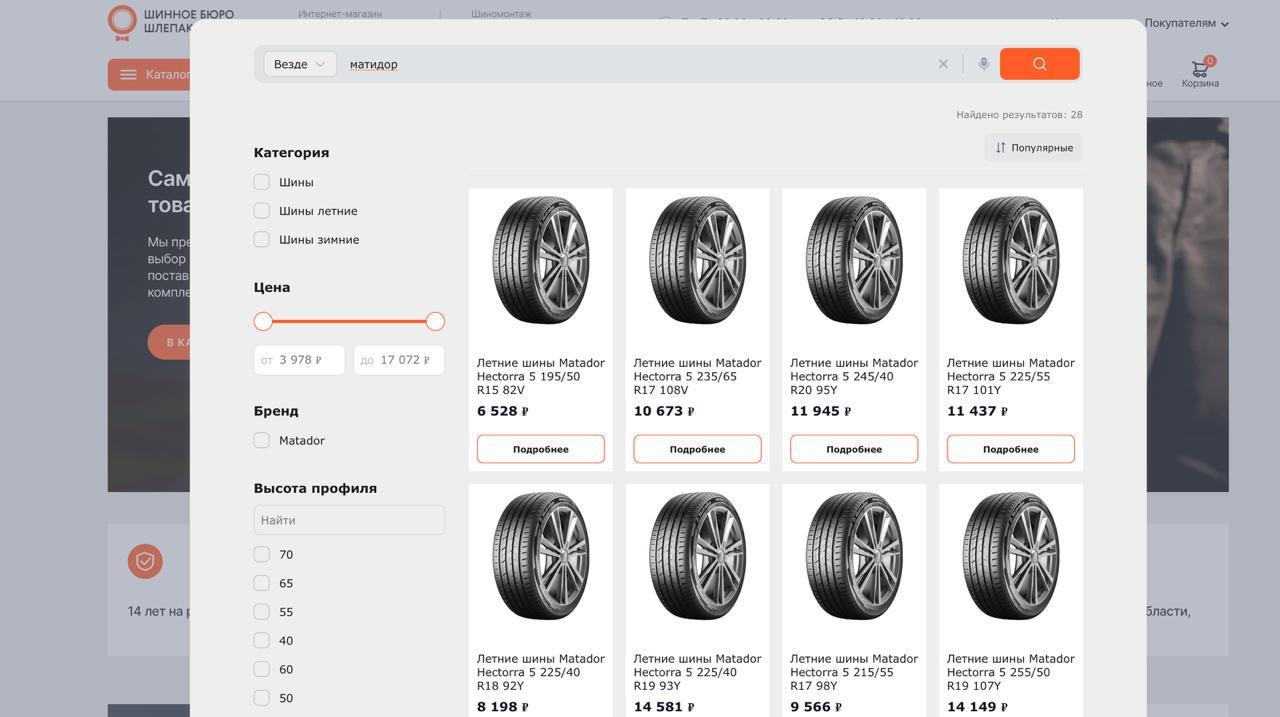Image resolution: width=1280 pixels, height=717 pixels.
Task: Grab the minimum price slider handle
Action: [x=263, y=321]
